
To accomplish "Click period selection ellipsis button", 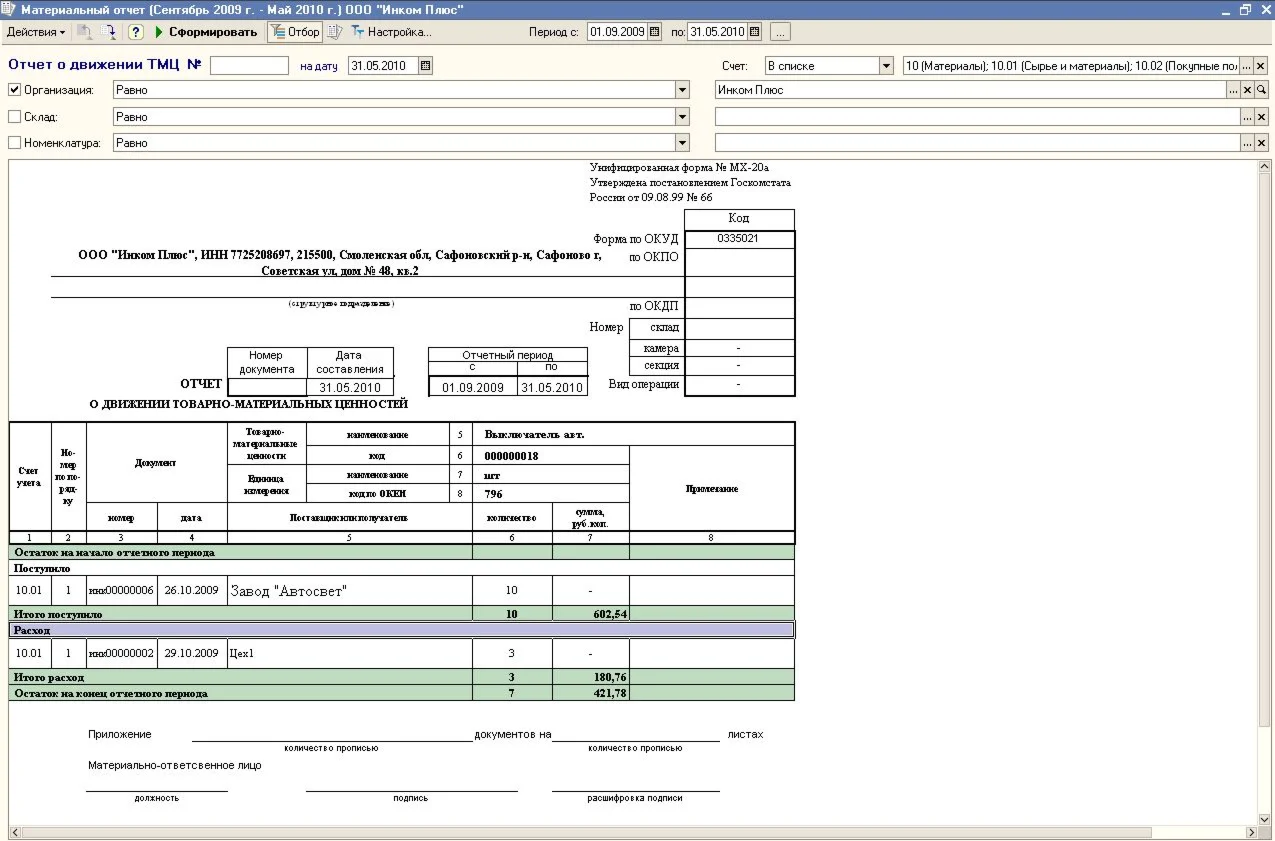I will (780, 32).
